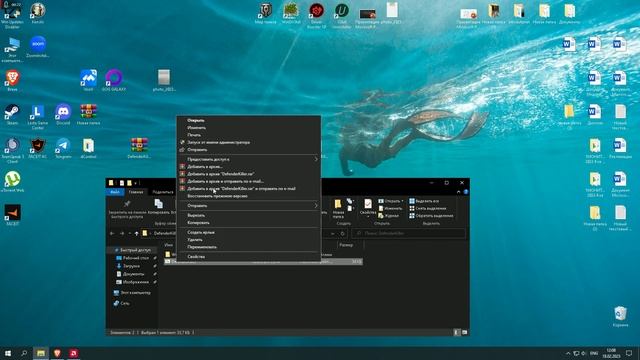This screenshot has height=360, width=640.
Task: Expand "Предоставить доступ к" submenu
Action: [249, 159]
